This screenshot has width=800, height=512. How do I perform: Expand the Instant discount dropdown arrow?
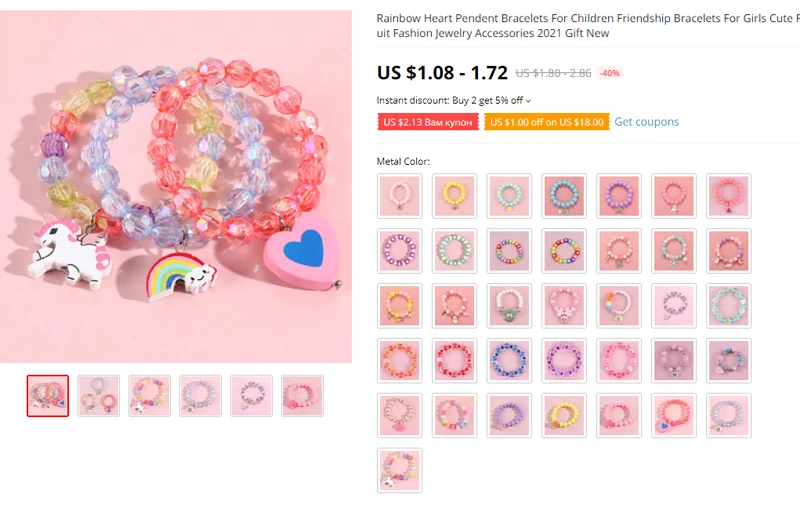click(x=528, y=101)
